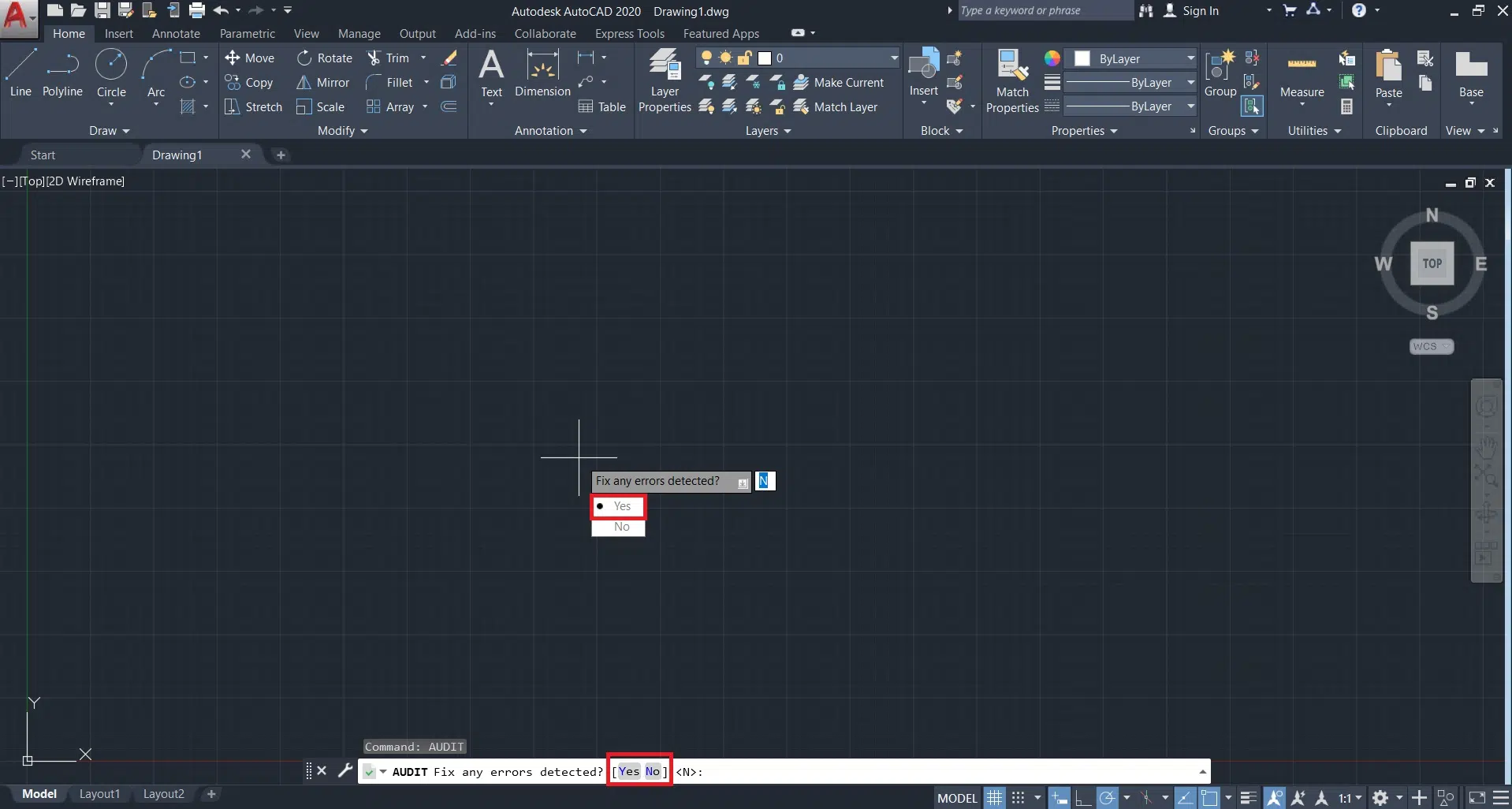Image resolution: width=1512 pixels, height=809 pixels.
Task: Switch to the Annotate ribbon tab
Action: click(176, 34)
